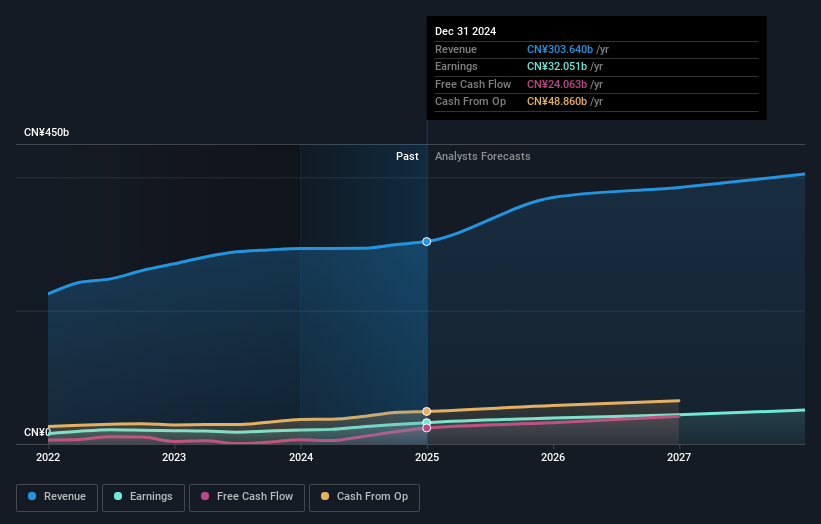Screen dimensions: 821x524
Task: Click the blue Revenue data point at 2025
Action: [427, 241]
